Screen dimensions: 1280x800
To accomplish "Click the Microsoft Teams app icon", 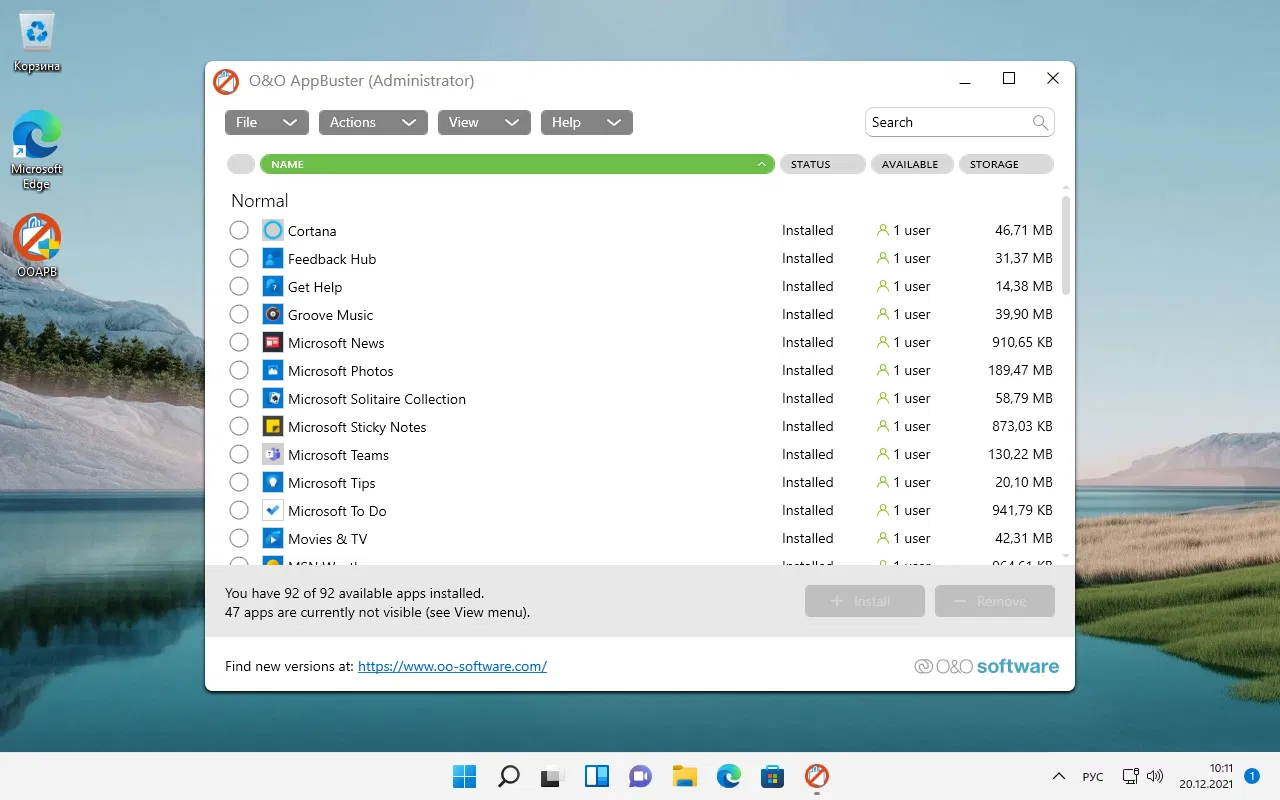I will (x=273, y=454).
